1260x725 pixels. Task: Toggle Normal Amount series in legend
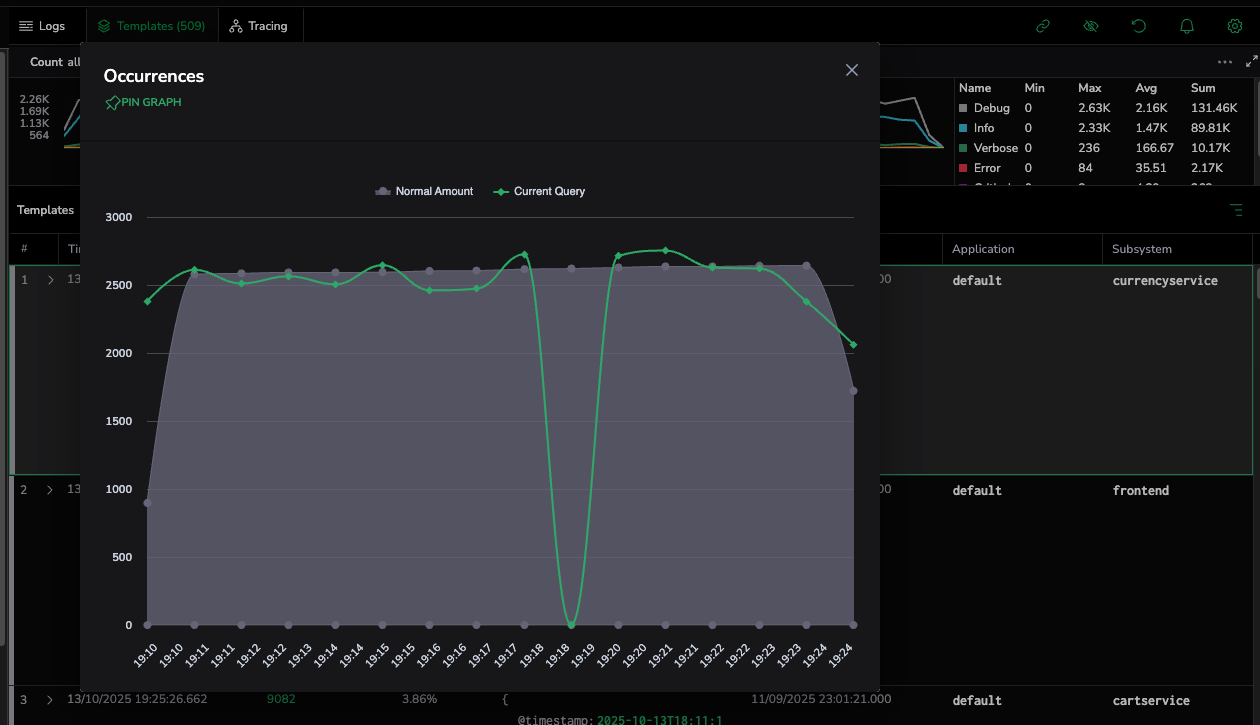pos(424,191)
